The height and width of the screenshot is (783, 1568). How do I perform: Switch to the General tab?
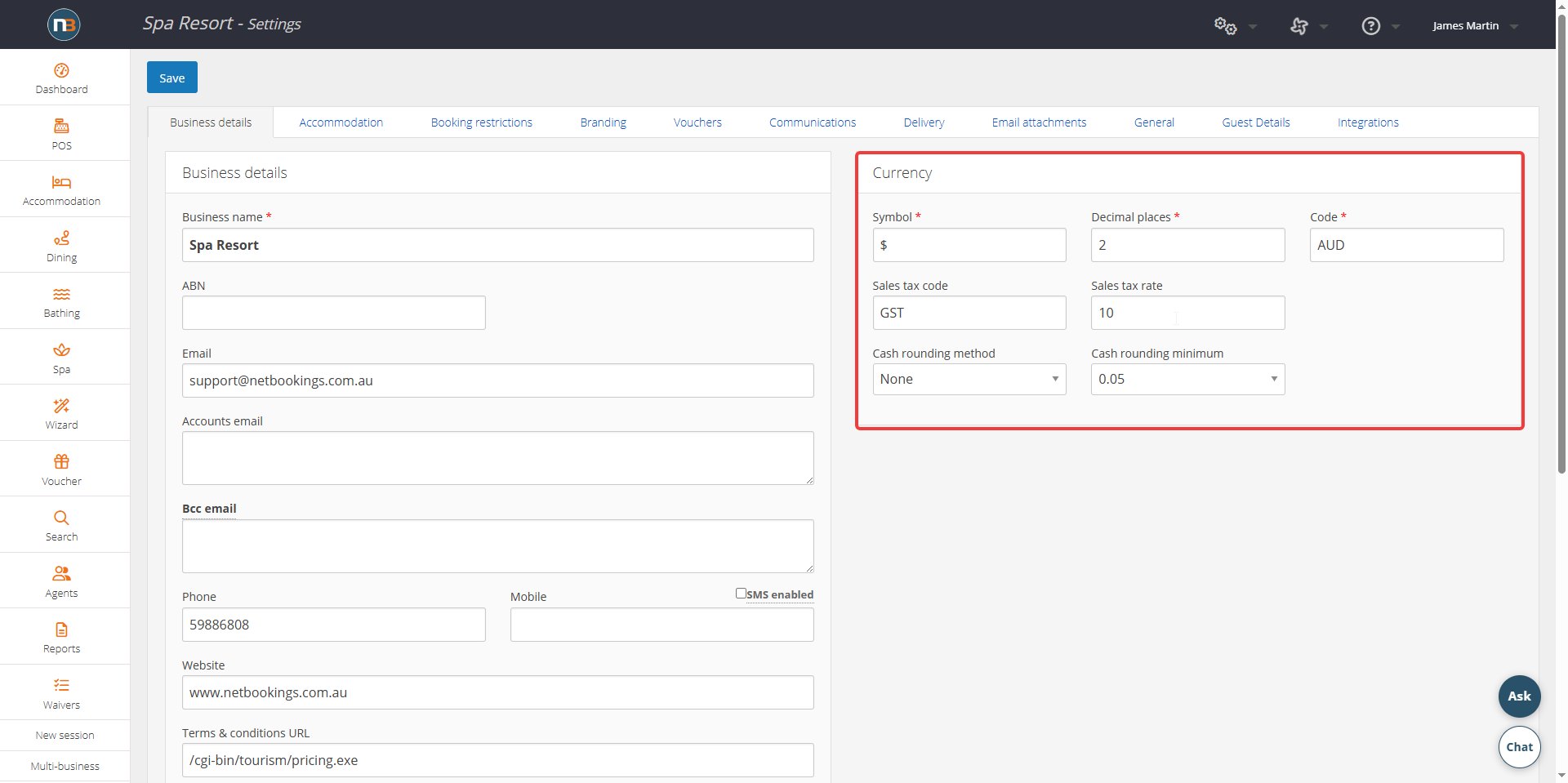point(1154,122)
